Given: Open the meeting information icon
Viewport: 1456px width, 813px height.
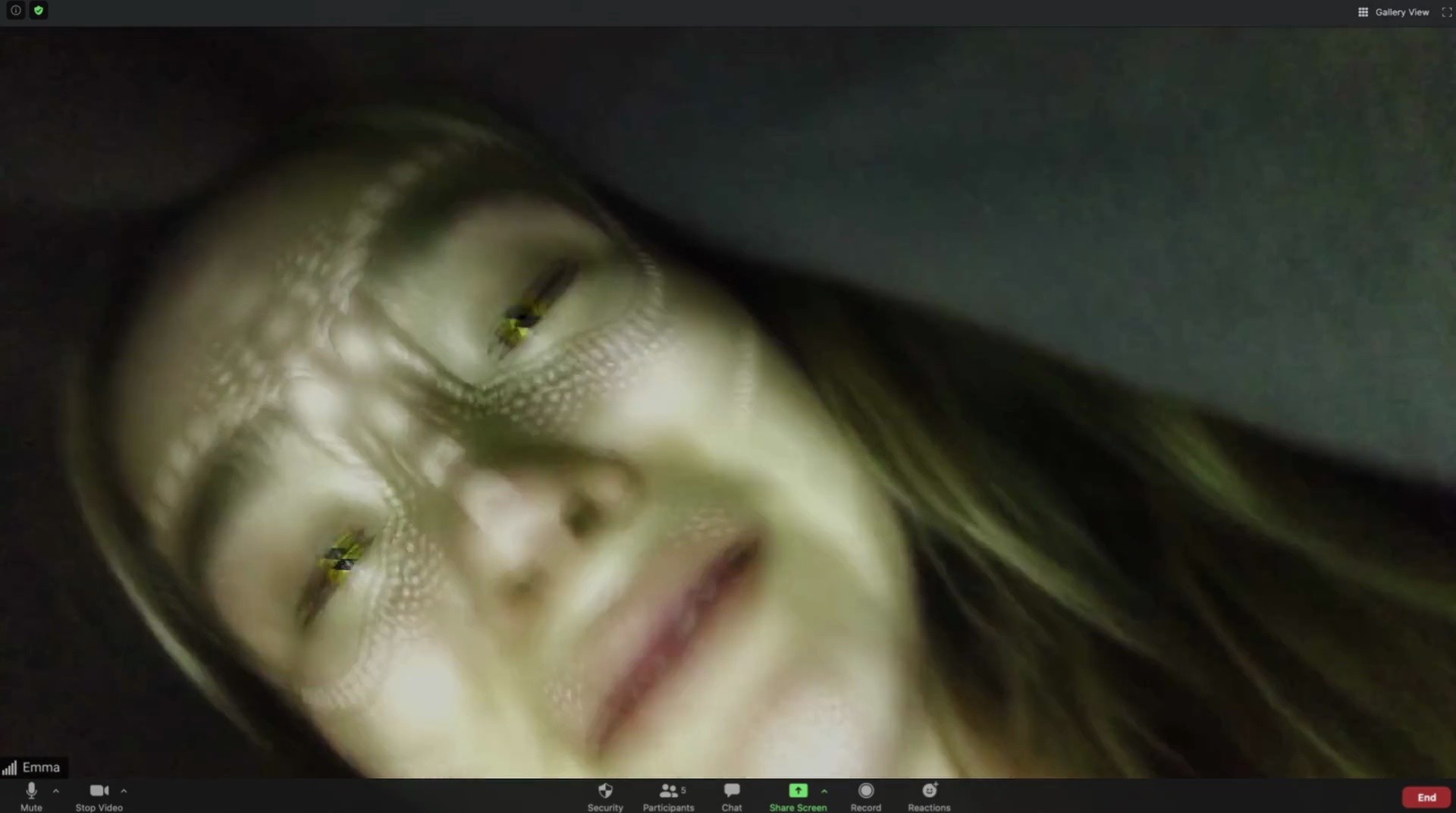Looking at the screenshot, I should 15,11.
